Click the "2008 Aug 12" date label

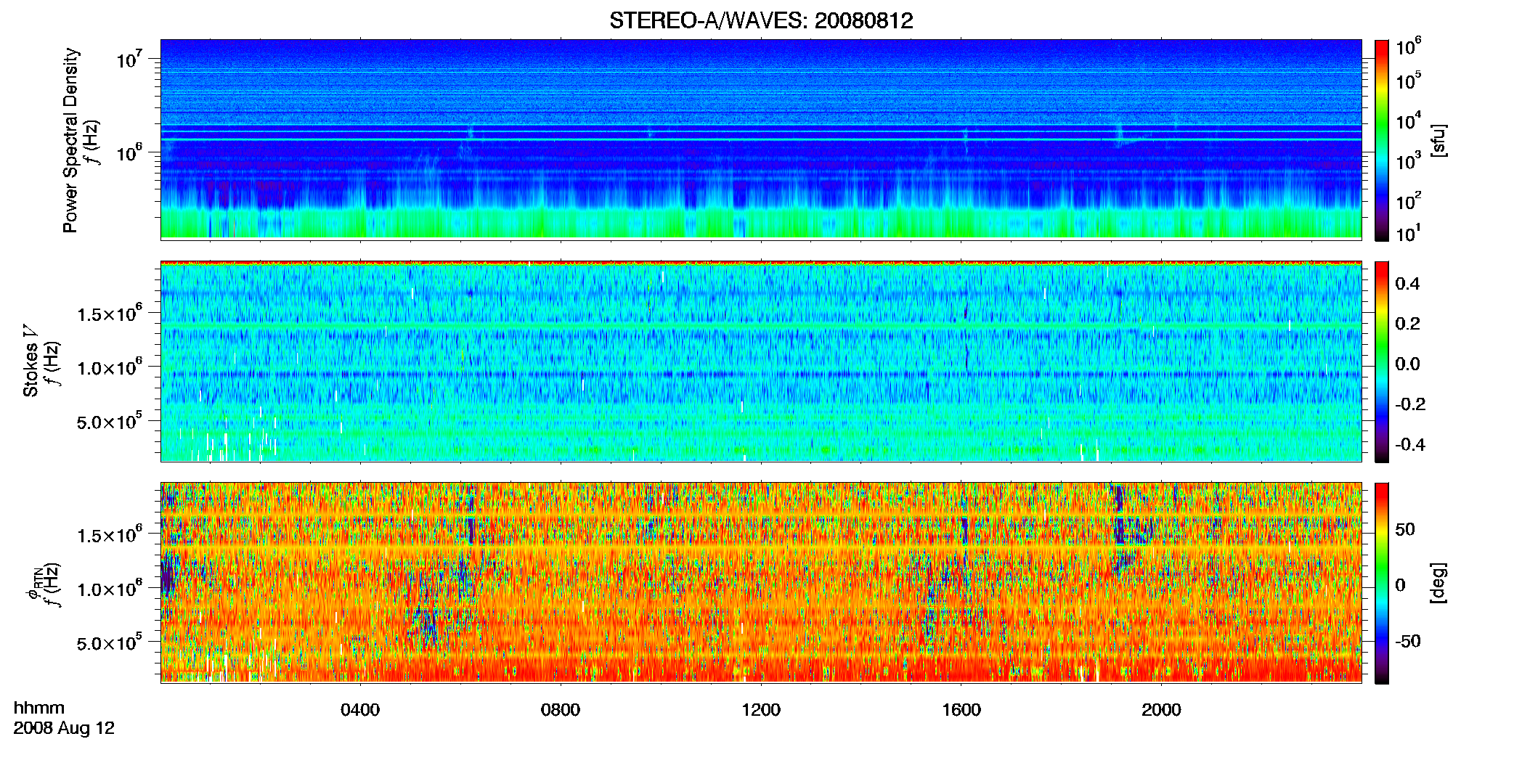click(64, 728)
